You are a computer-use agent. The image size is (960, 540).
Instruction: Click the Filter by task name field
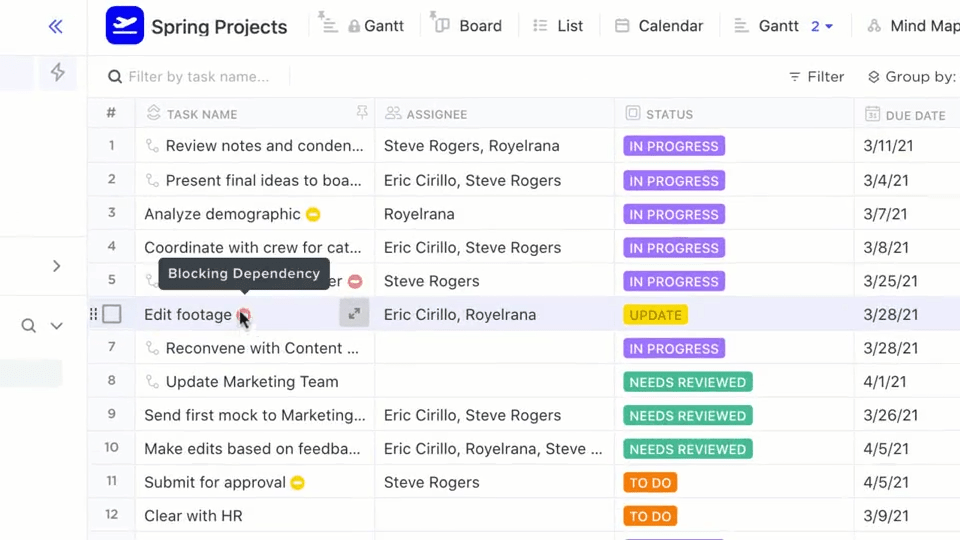198,77
